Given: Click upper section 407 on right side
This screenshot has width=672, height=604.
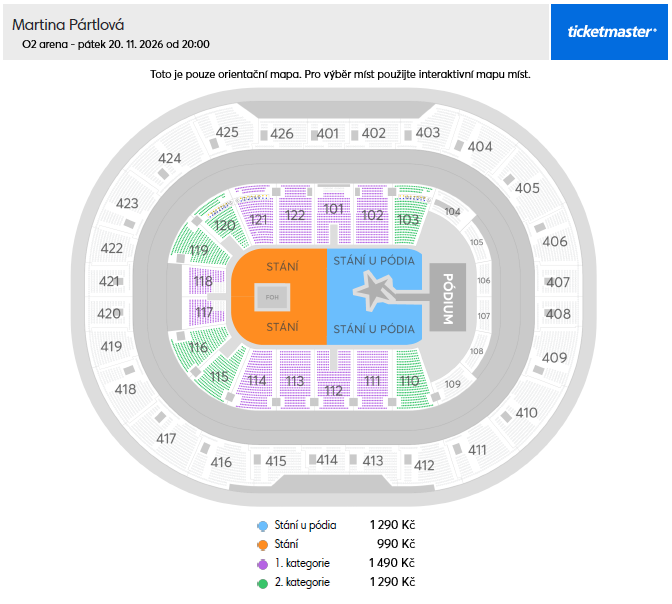Looking at the screenshot, I should point(558,282).
